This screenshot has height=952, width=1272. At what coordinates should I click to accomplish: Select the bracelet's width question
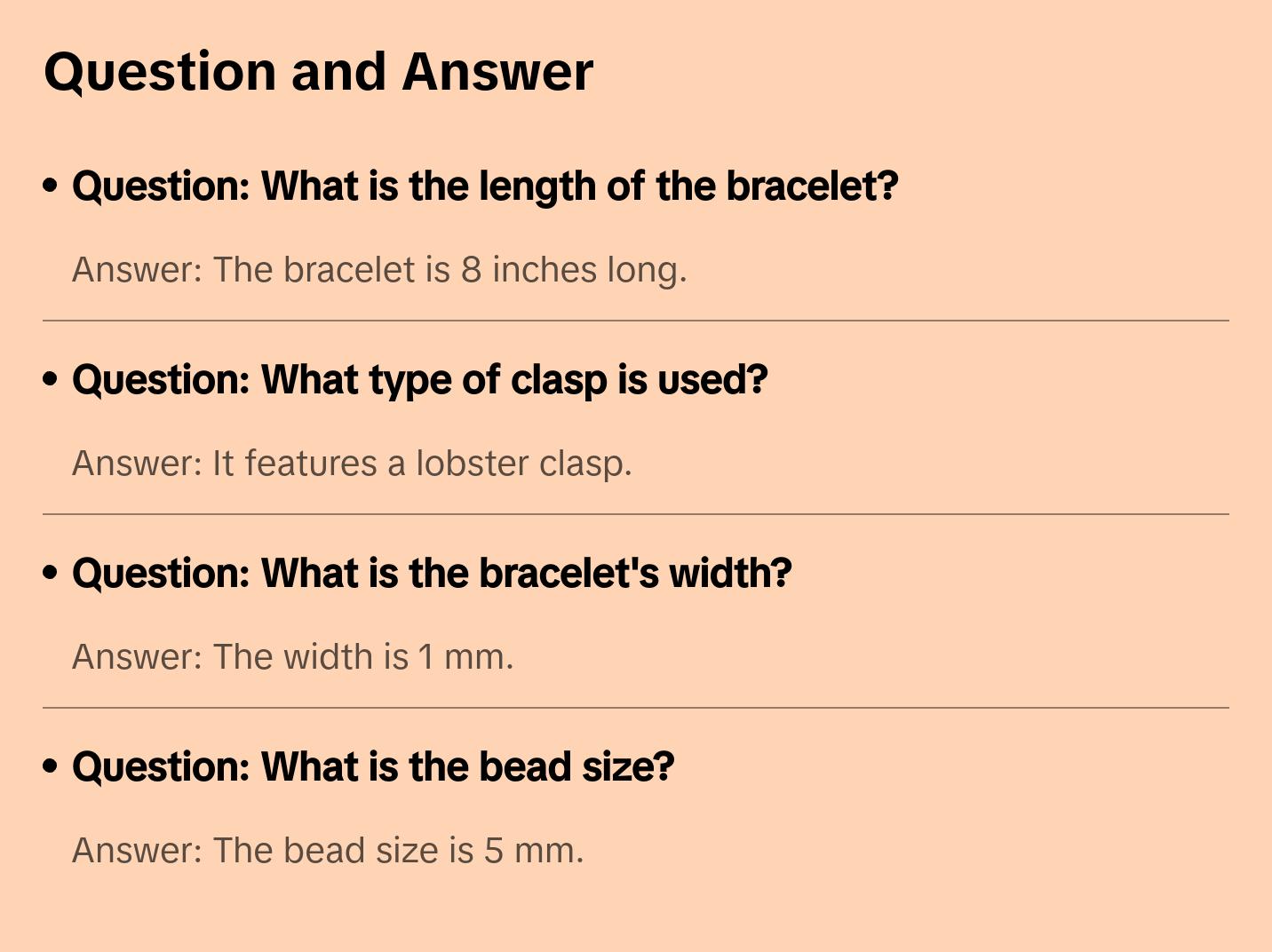(432, 574)
